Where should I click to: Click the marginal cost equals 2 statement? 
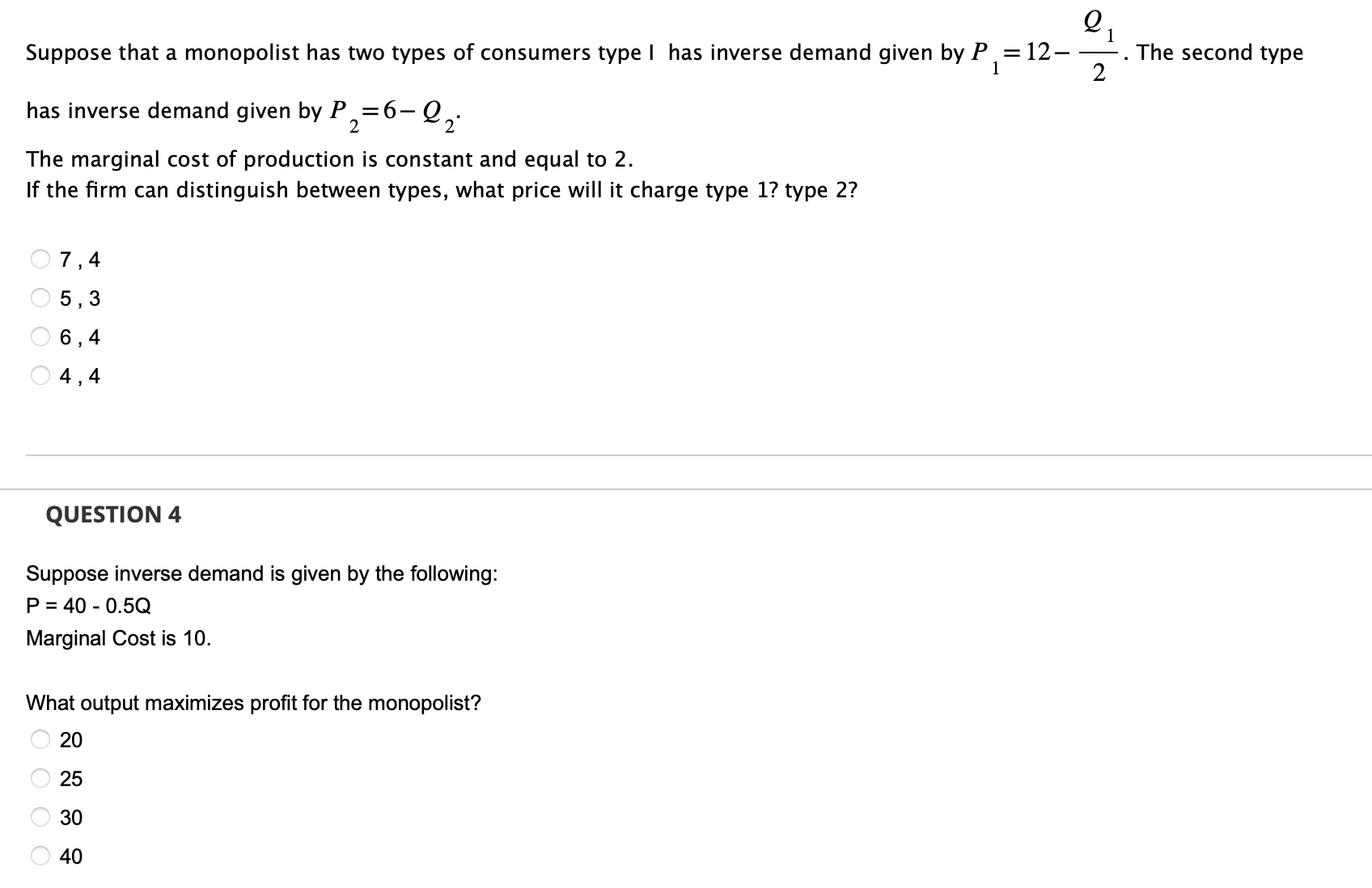329,159
